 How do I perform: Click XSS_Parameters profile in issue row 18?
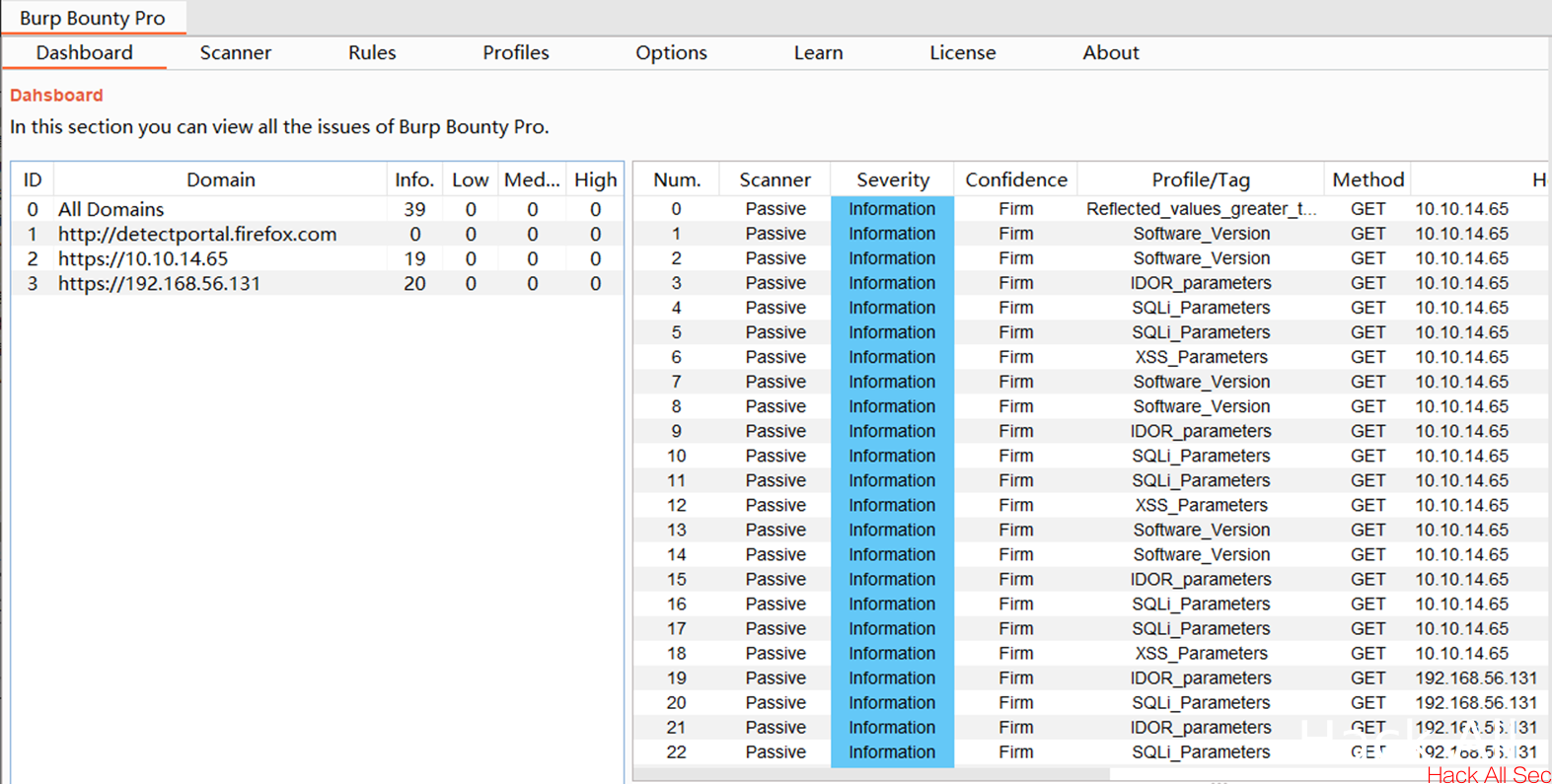(x=1201, y=653)
